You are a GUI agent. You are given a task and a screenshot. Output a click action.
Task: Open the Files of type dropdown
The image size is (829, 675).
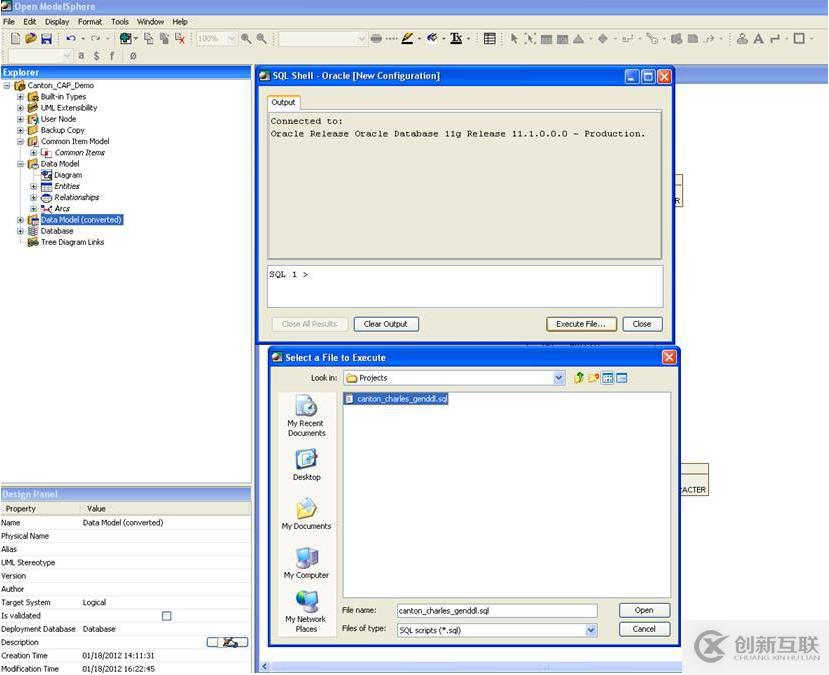pyautogui.click(x=592, y=629)
